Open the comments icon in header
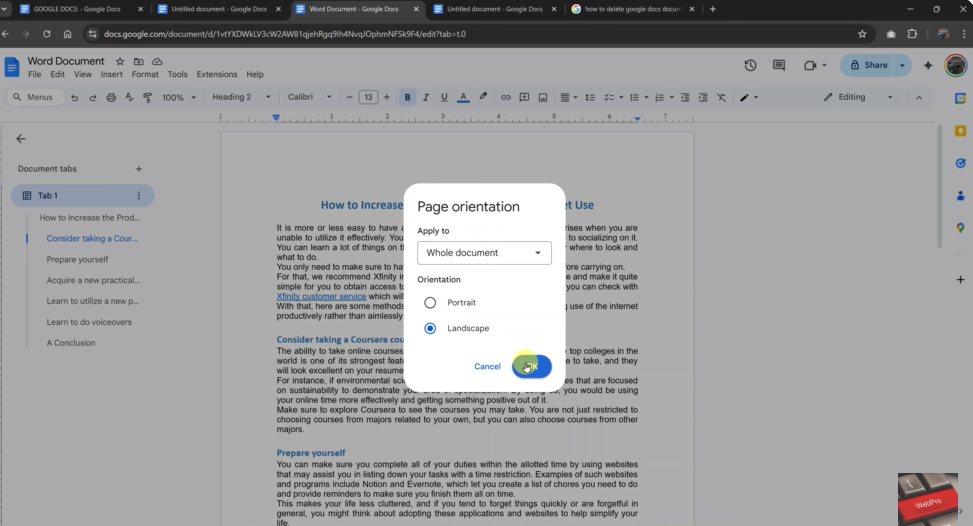This screenshot has height=526, width=973. click(779, 65)
